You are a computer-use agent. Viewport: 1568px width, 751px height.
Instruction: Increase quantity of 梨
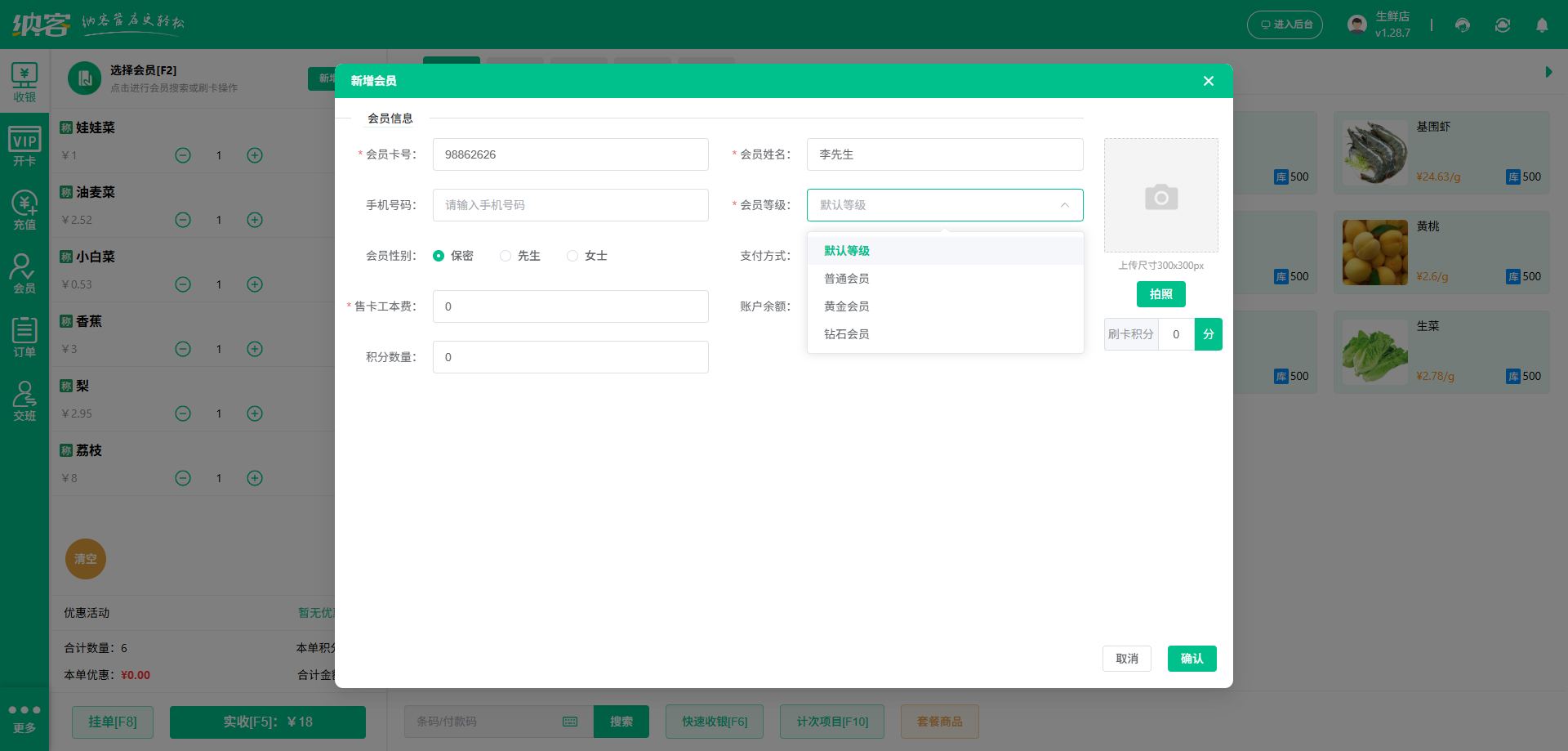tap(255, 413)
